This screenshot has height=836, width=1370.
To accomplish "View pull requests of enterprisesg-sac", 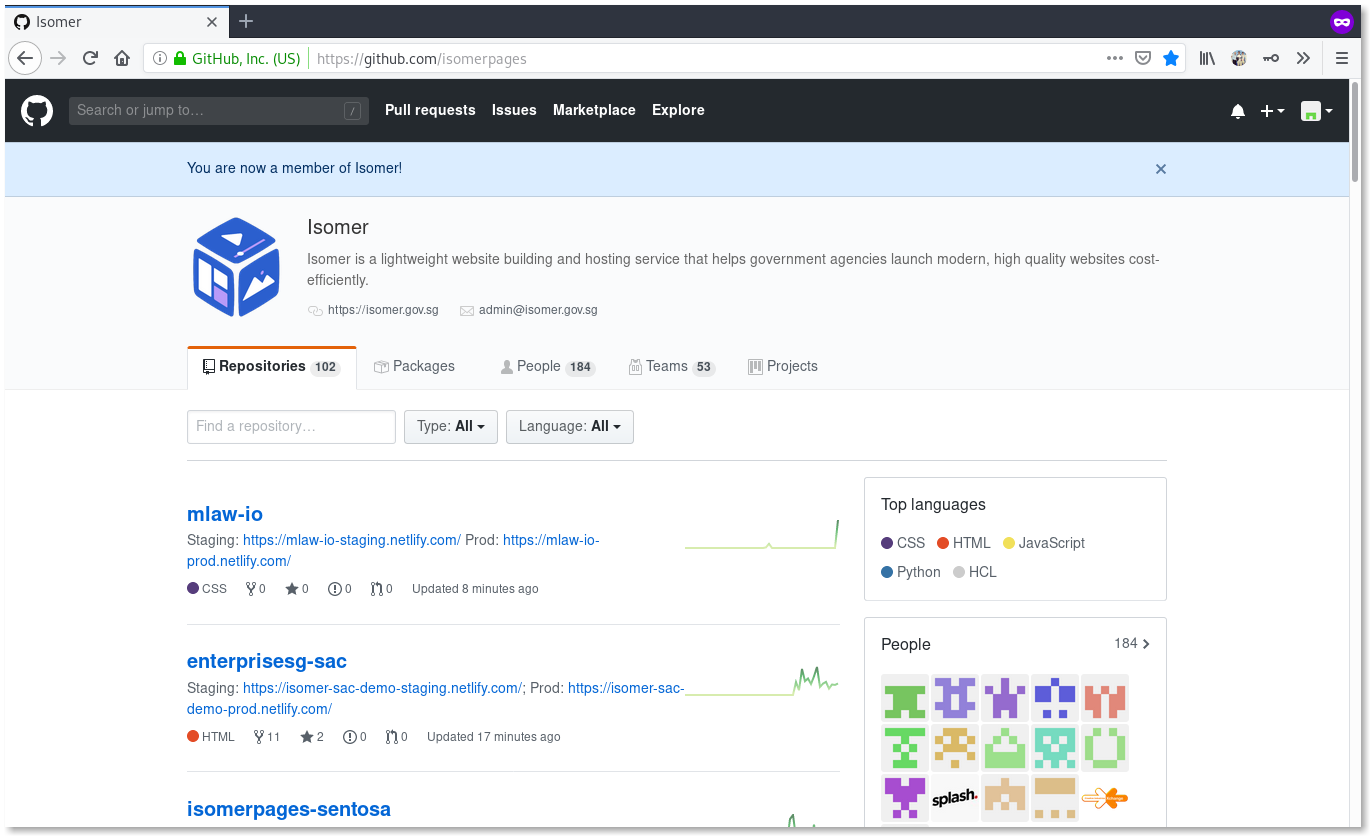I will [x=397, y=737].
